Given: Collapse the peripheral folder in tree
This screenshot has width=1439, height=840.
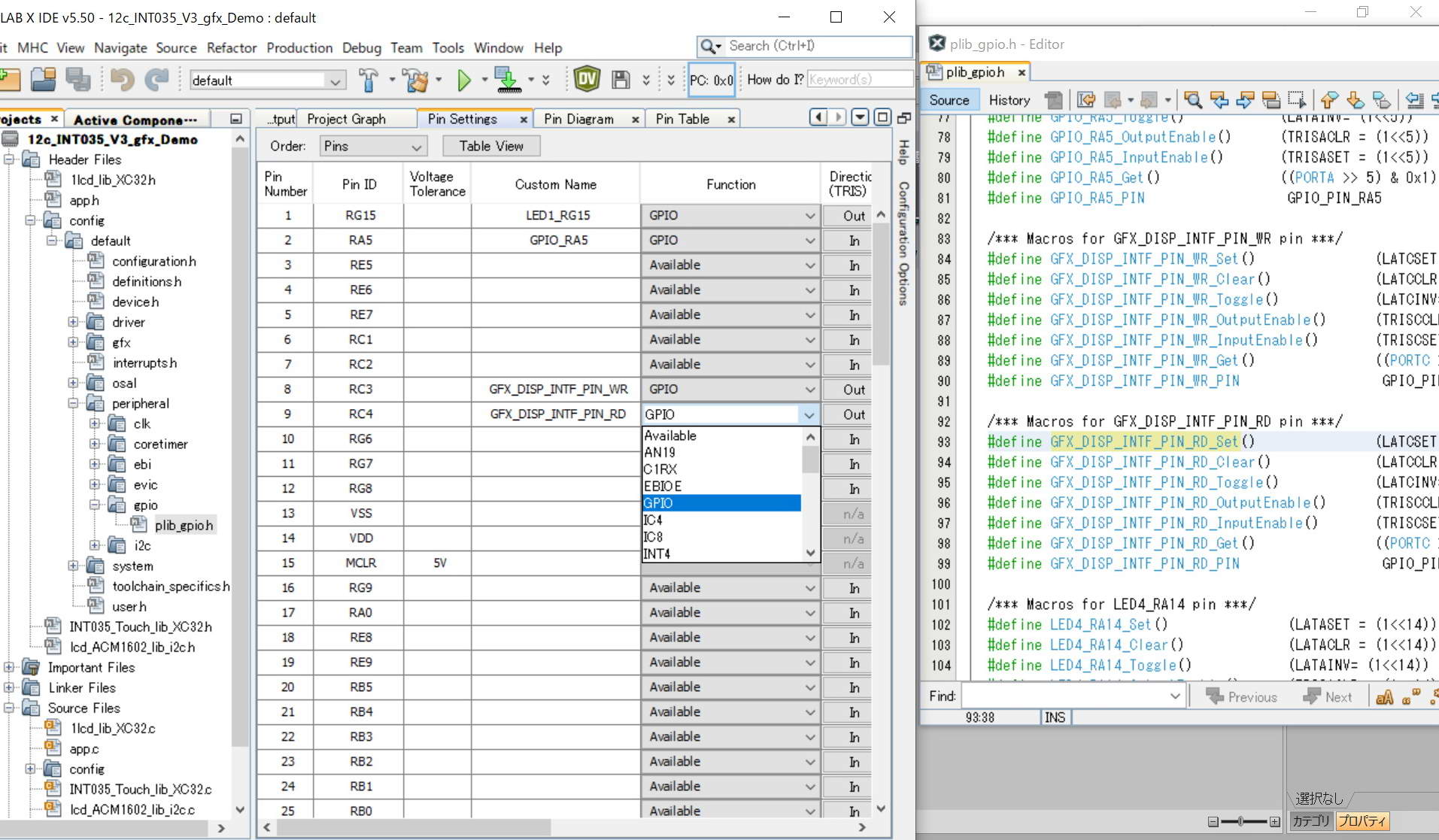Looking at the screenshot, I should (x=73, y=403).
